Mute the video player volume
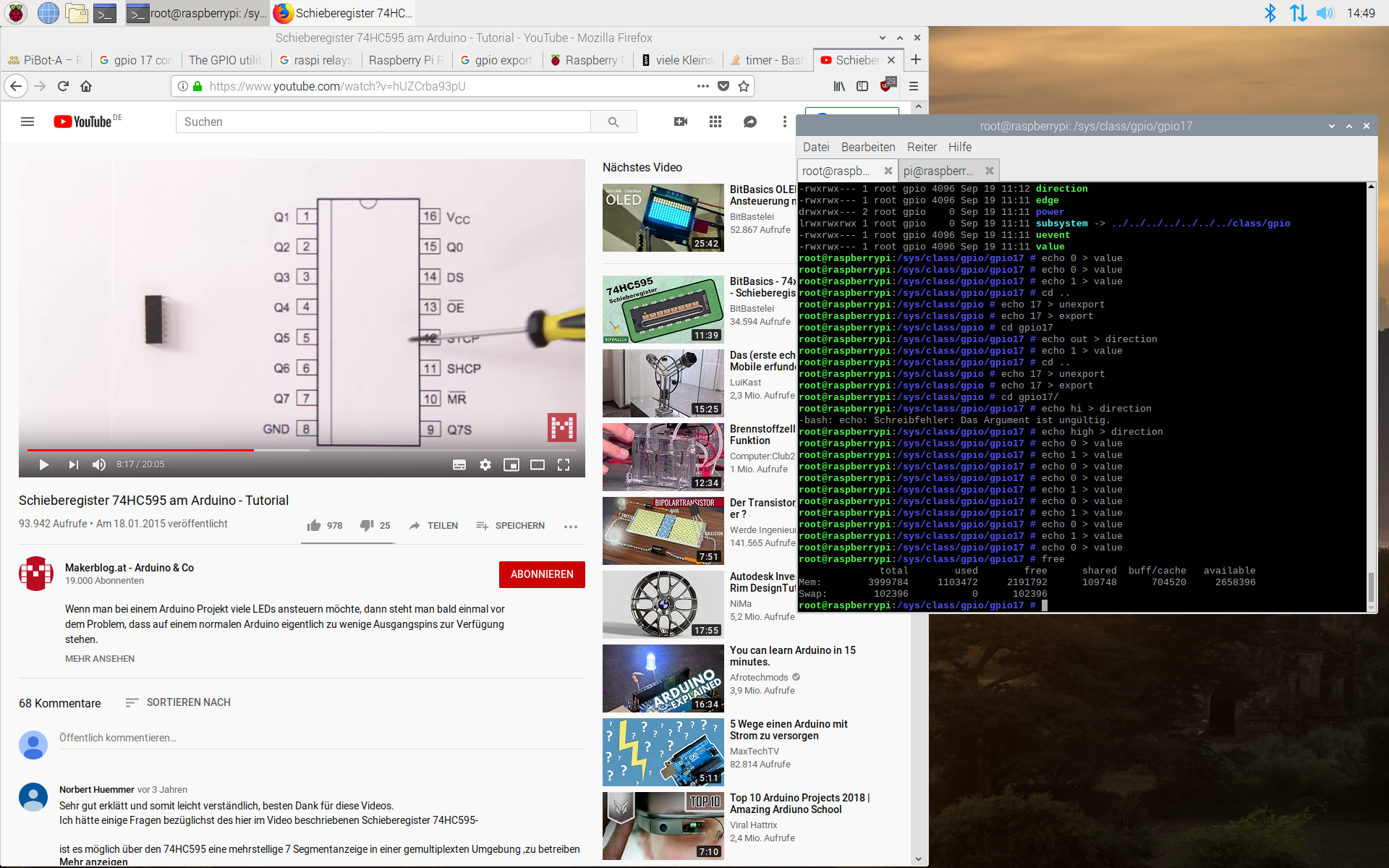1389x868 pixels. 99,464
